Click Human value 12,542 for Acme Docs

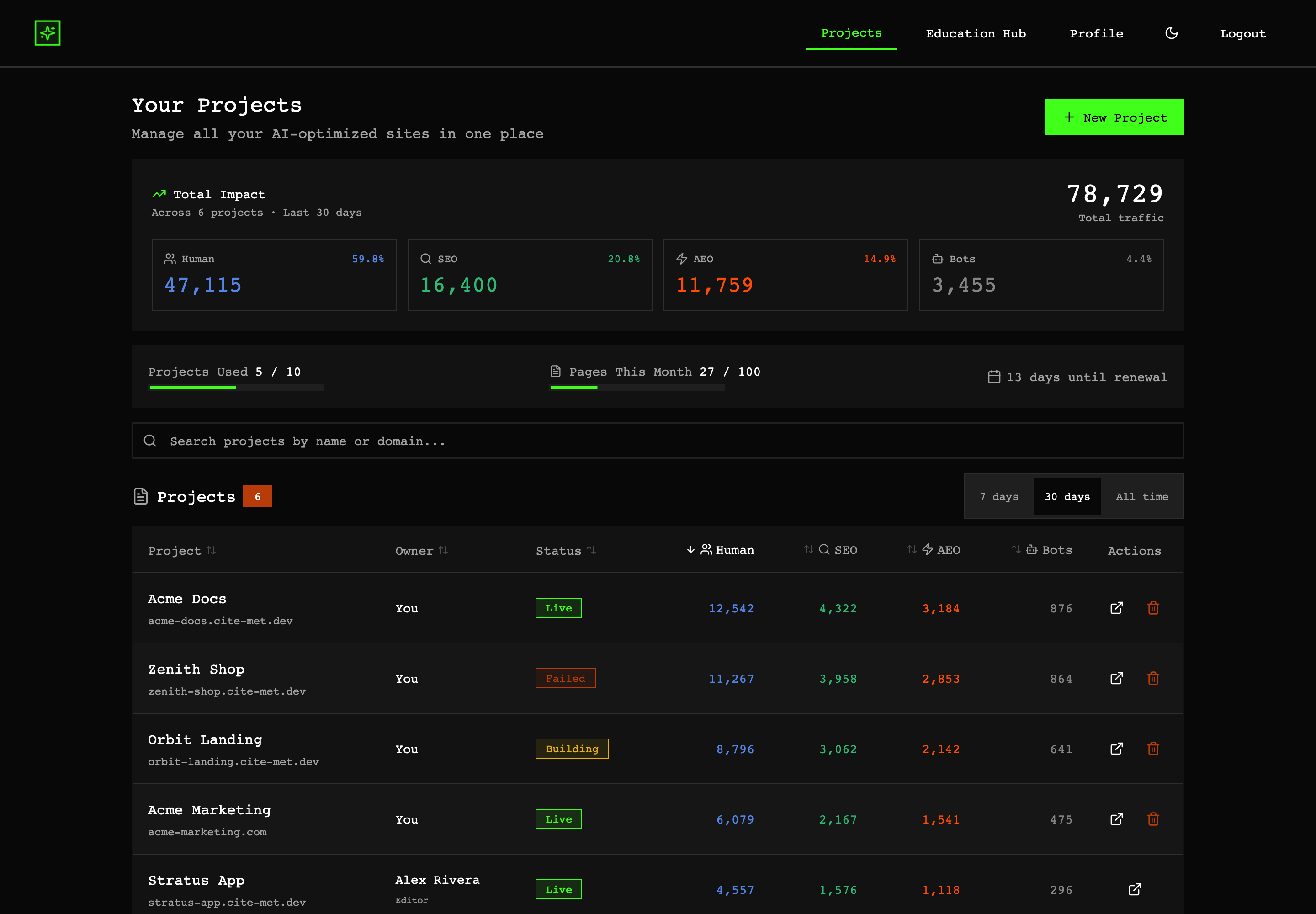(731, 609)
